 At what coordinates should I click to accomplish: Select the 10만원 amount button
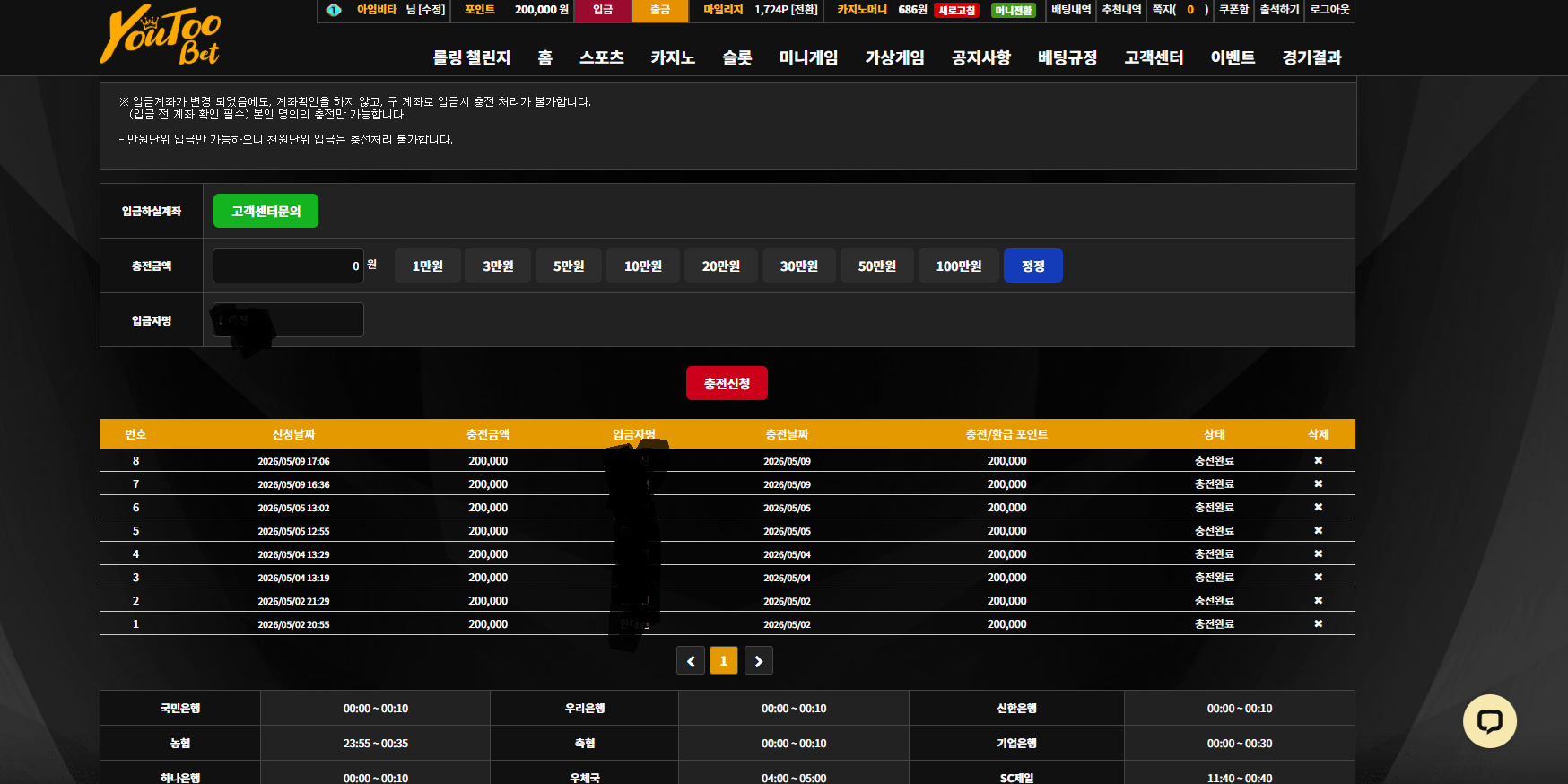click(x=642, y=266)
